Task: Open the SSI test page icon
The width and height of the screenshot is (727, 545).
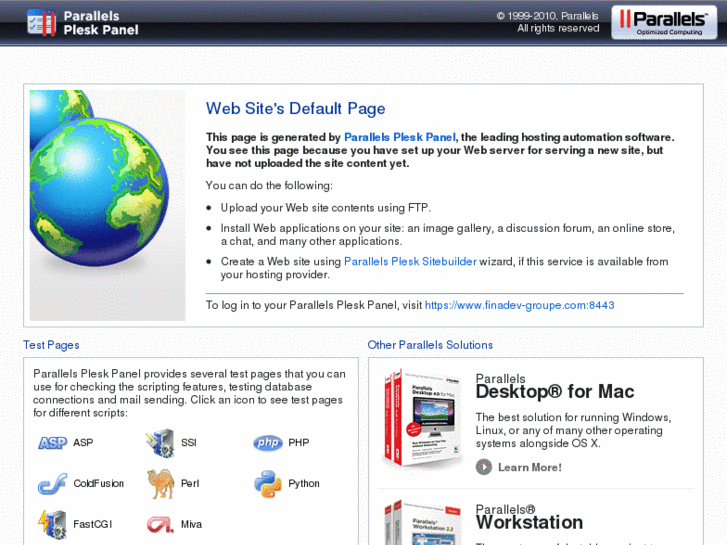Action: tap(160, 443)
